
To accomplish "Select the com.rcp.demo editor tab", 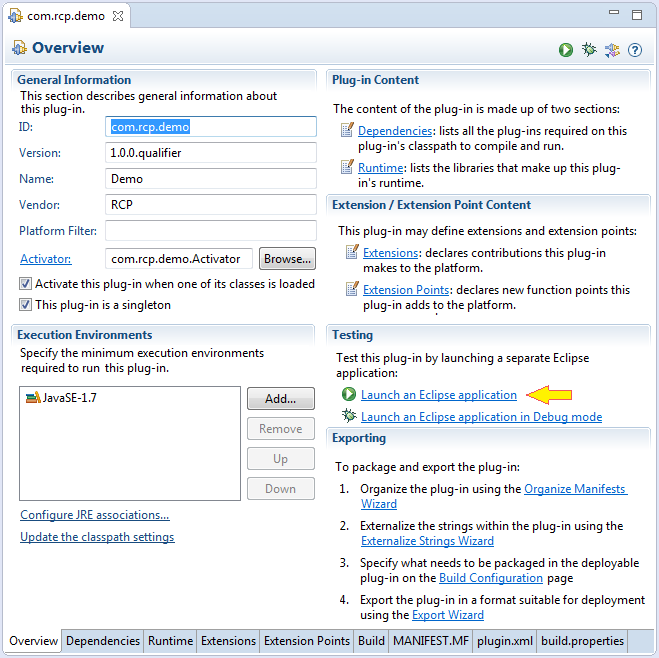I will click(66, 16).
